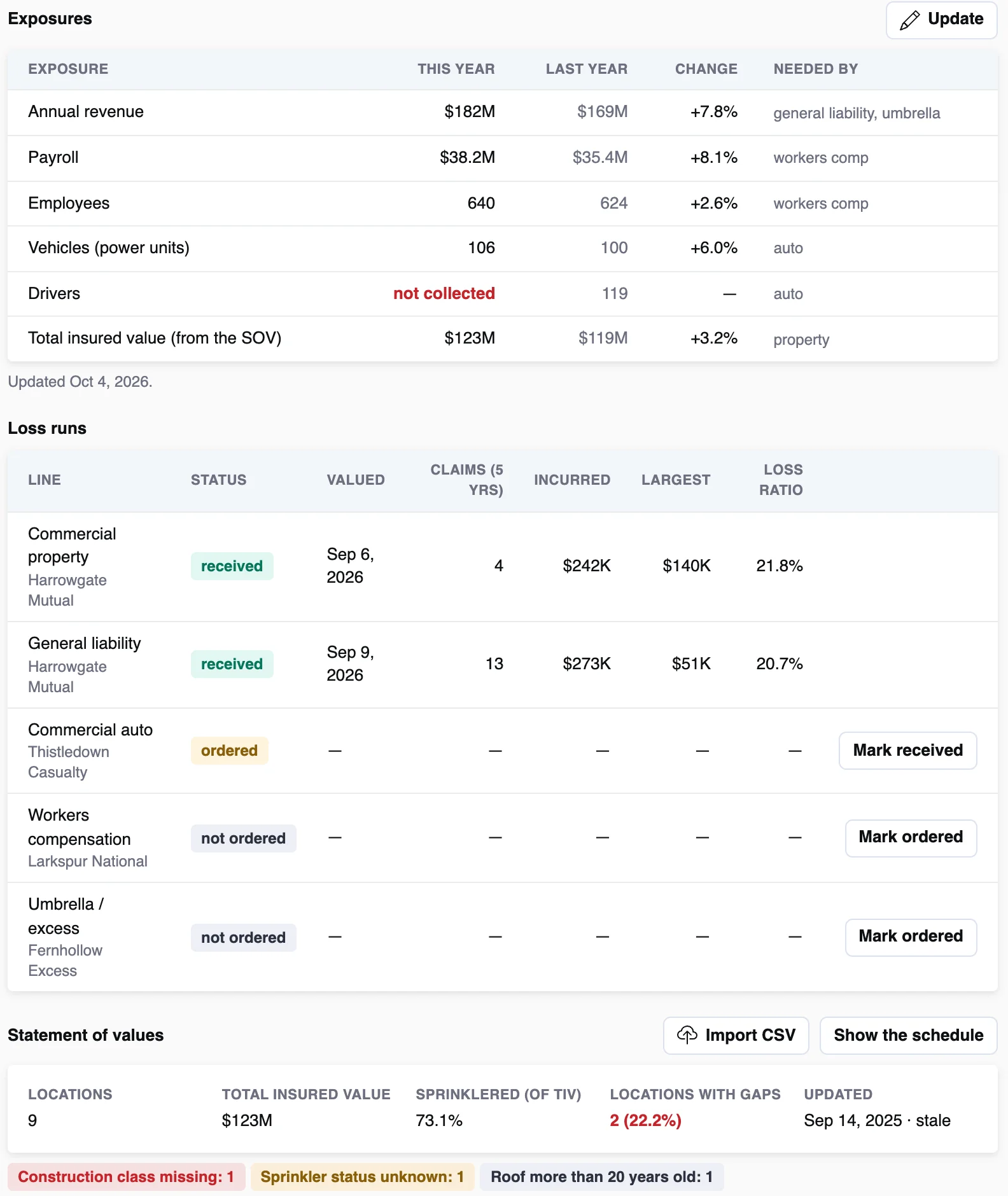Click the 21.8% loss ratio value
1008x1196 pixels.
click(780, 566)
